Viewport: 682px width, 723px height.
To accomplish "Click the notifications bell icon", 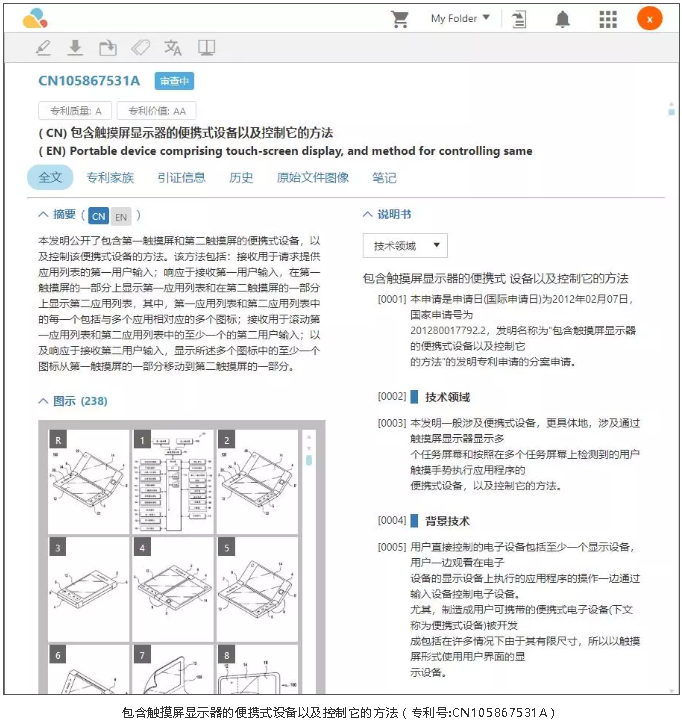I will click(x=563, y=19).
